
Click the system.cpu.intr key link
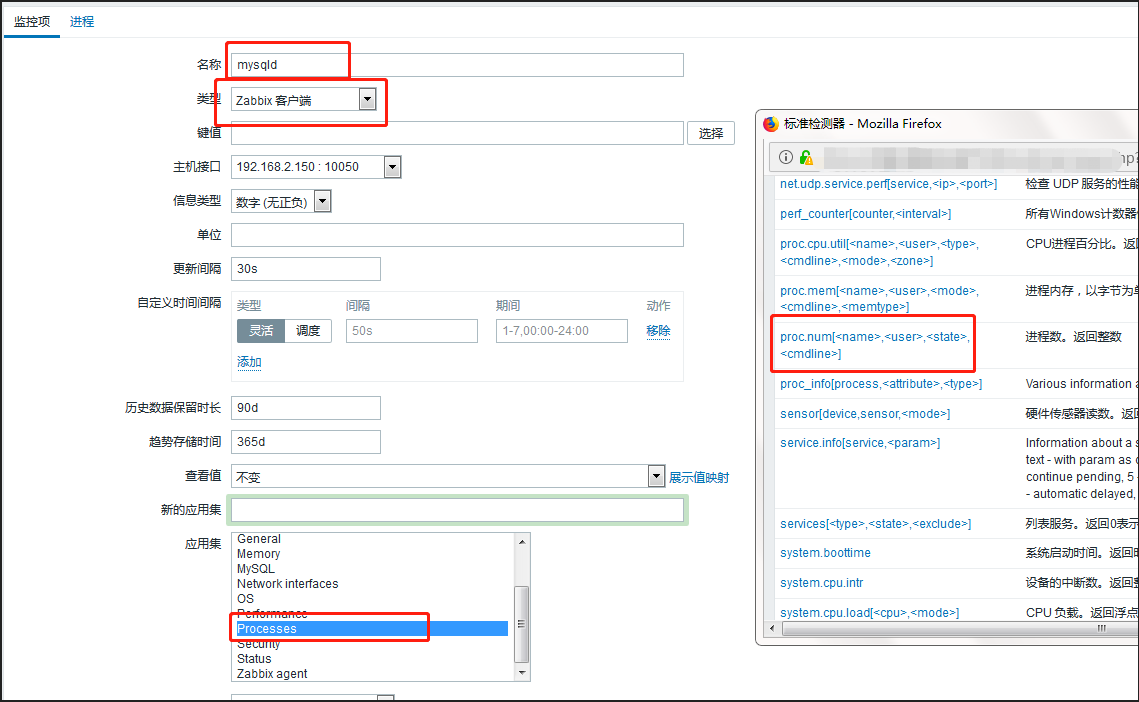point(822,583)
